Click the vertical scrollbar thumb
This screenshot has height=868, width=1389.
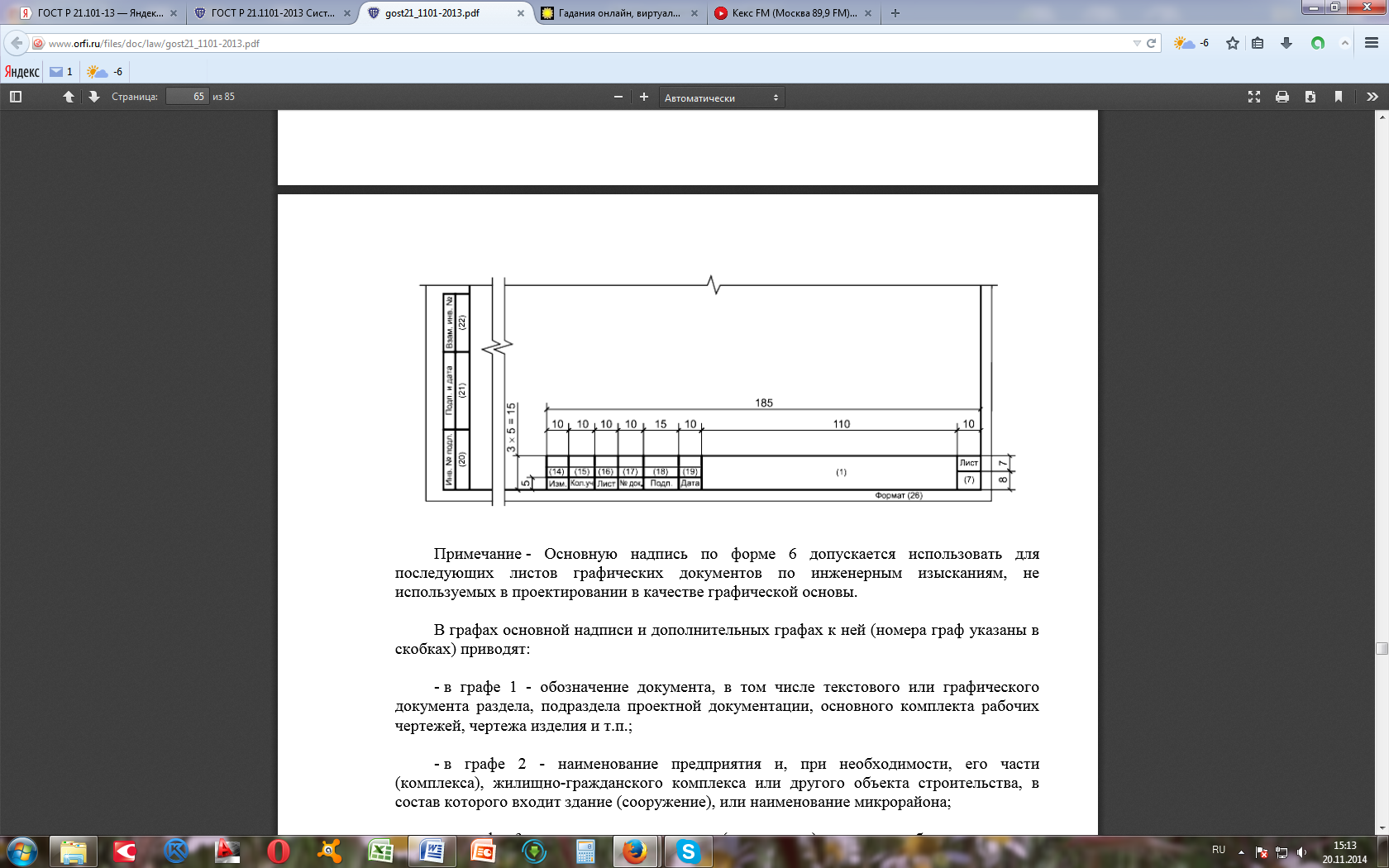pos(1382,648)
